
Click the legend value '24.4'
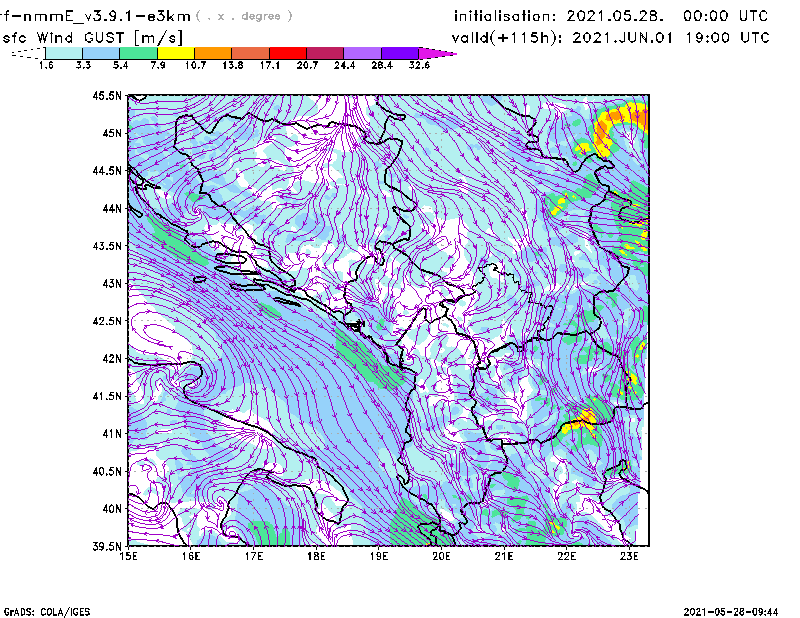[x=344, y=65]
